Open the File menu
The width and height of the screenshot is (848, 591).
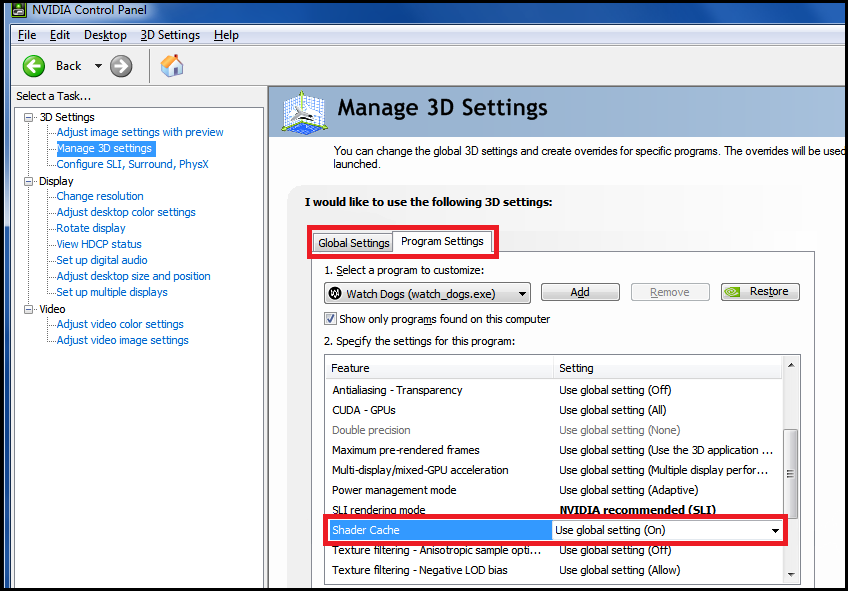[26, 35]
